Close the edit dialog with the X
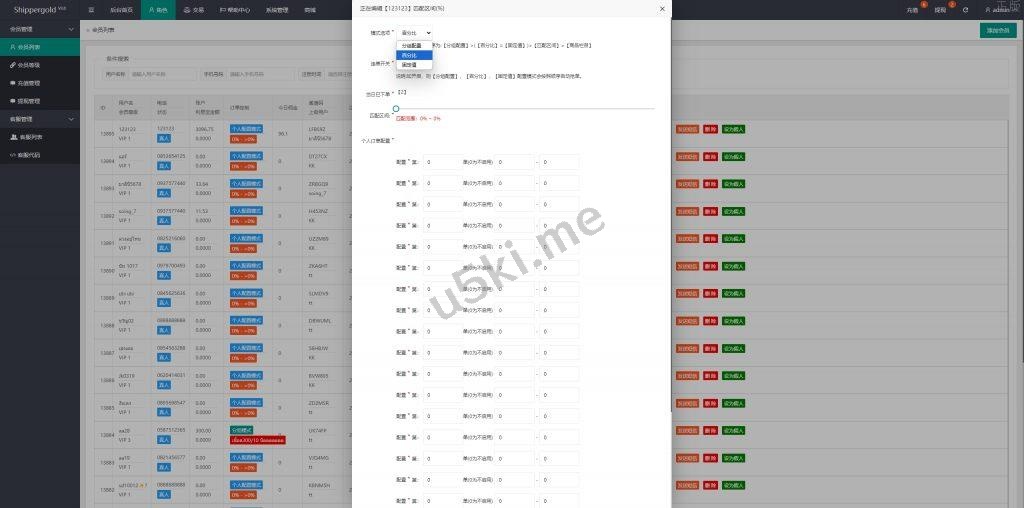 coord(661,9)
